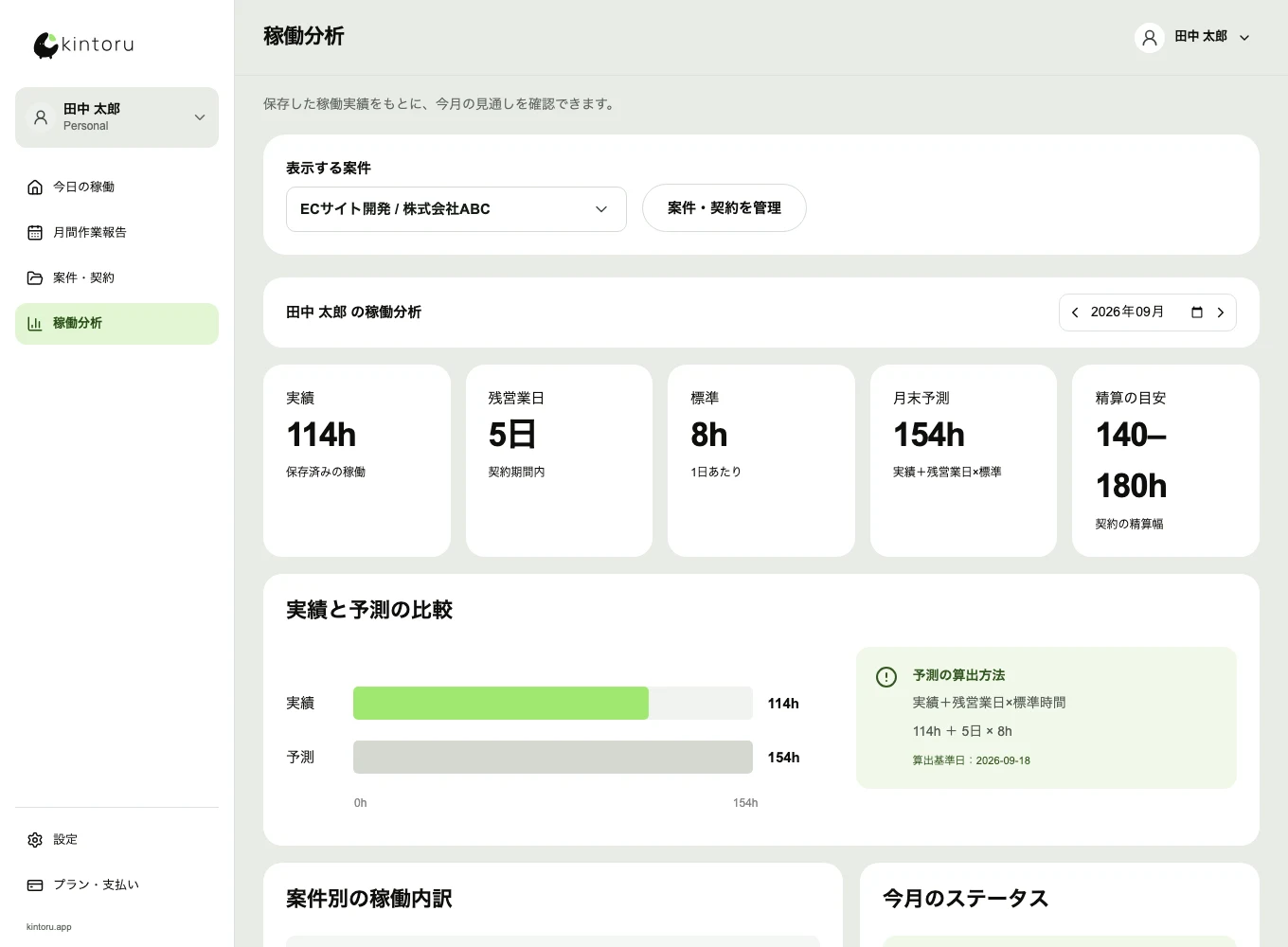
Task: Click the user avatar icon in top header
Action: coord(1150,37)
